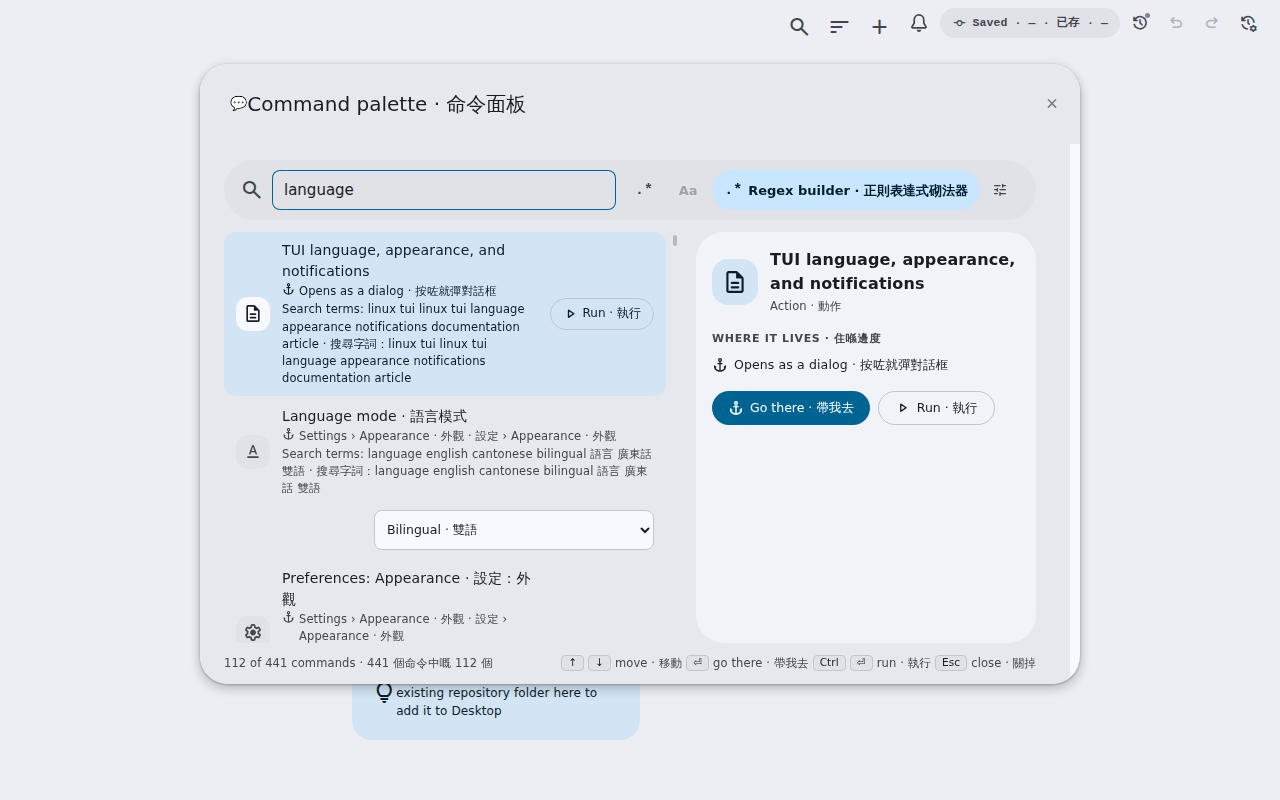The width and height of the screenshot is (1280, 800).
Task: Click document icon in detail panel header
Action: click(x=735, y=282)
